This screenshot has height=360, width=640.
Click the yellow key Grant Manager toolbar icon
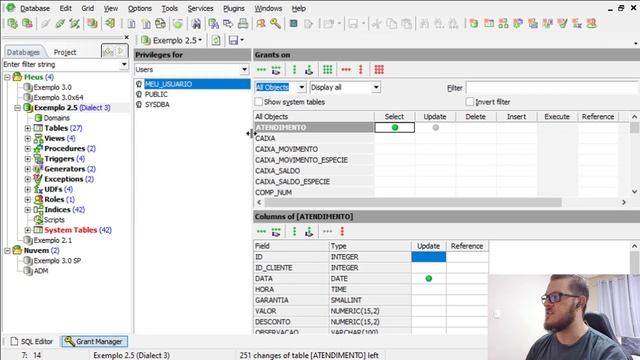(276, 23)
